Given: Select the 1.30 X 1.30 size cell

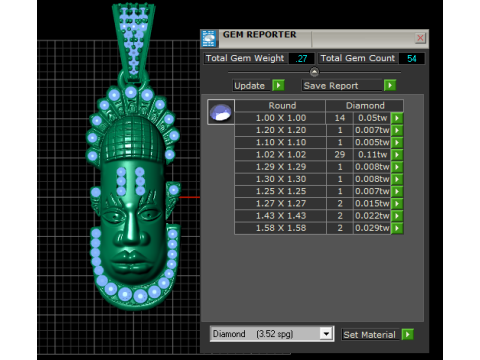Looking at the screenshot, I should pos(280,179).
